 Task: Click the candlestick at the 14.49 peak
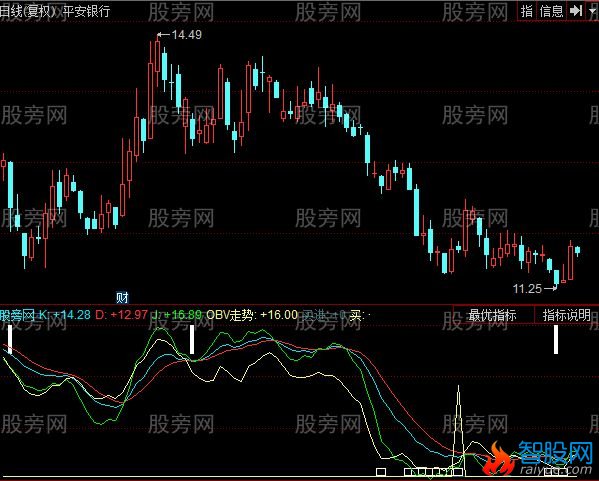(157, 57)
